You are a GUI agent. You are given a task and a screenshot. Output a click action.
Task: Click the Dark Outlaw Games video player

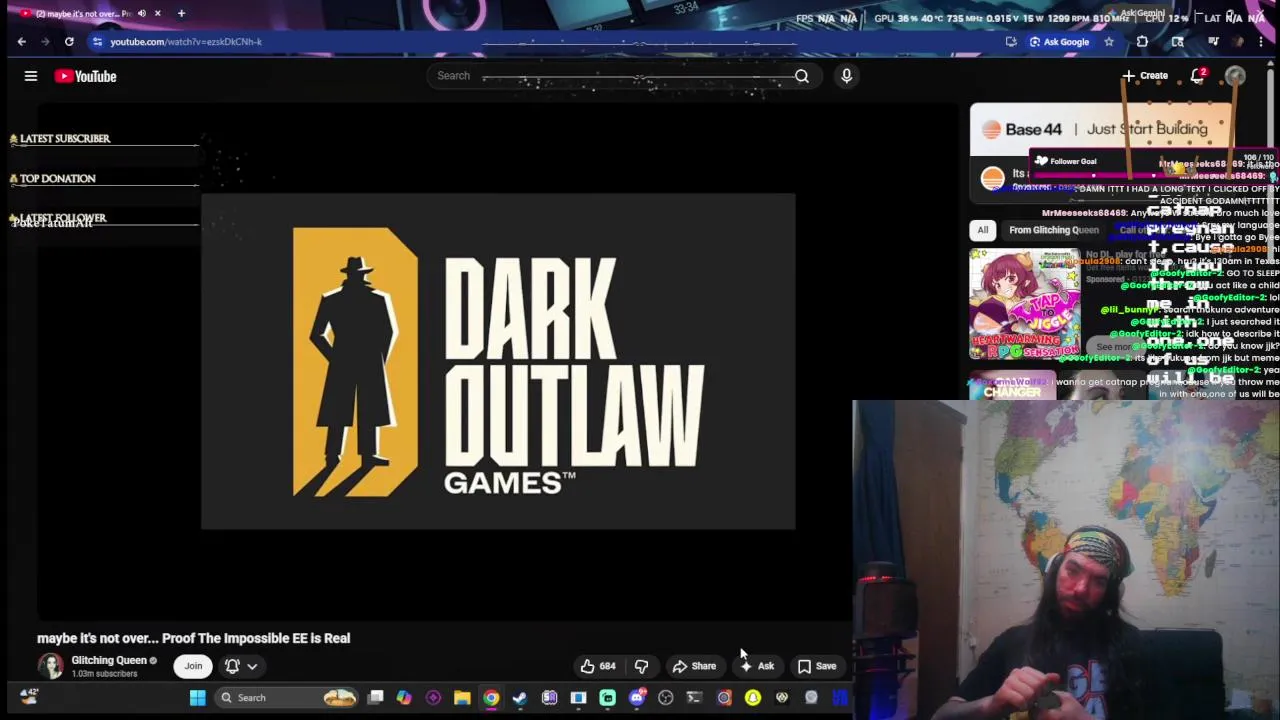tap(498, 361)
